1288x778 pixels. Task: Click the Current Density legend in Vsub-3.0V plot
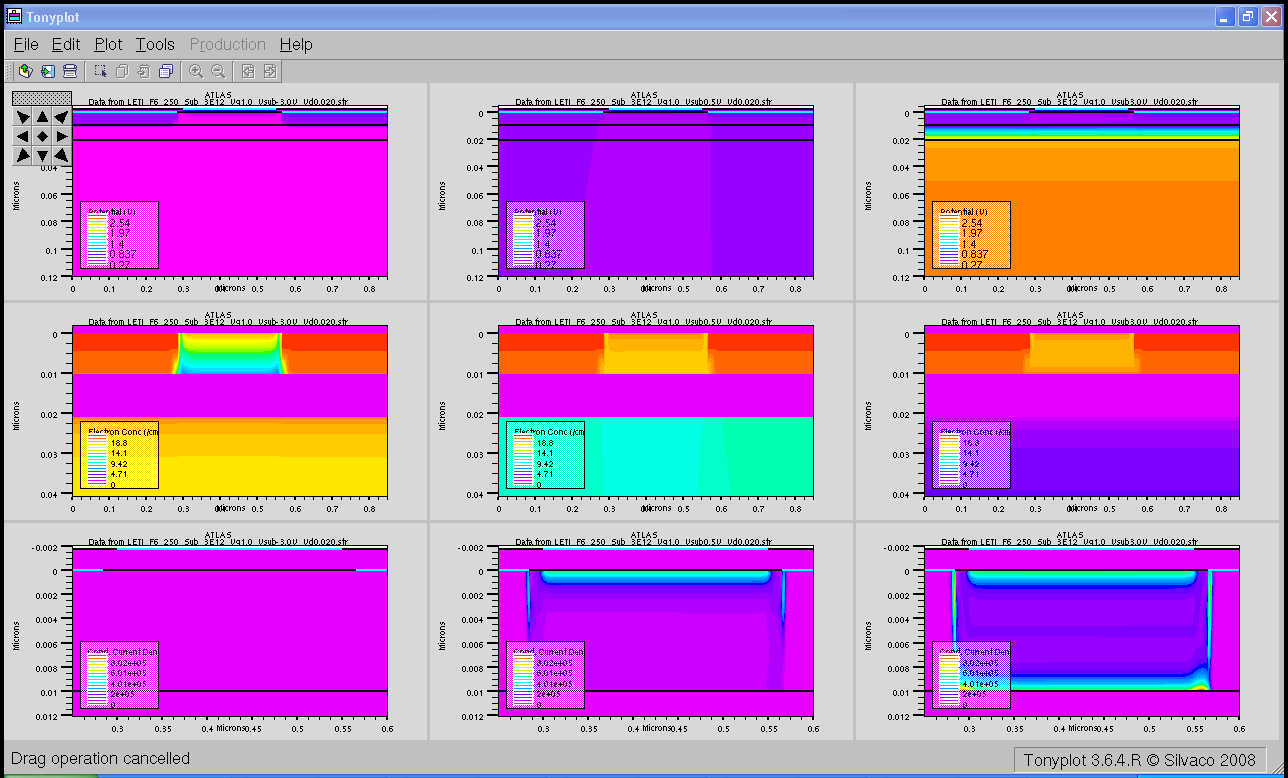(x=119, y=675)
